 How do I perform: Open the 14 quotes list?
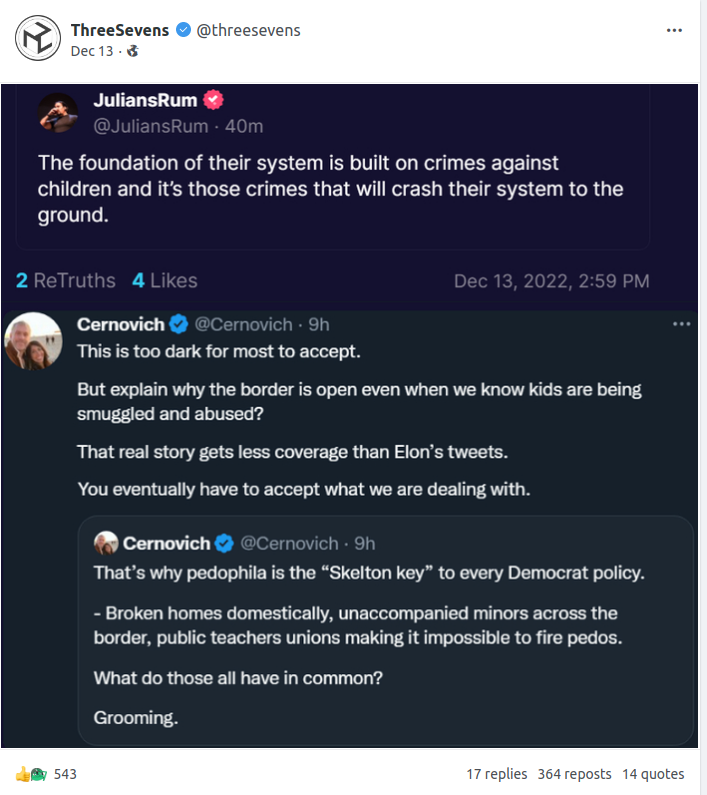(653, 774)
